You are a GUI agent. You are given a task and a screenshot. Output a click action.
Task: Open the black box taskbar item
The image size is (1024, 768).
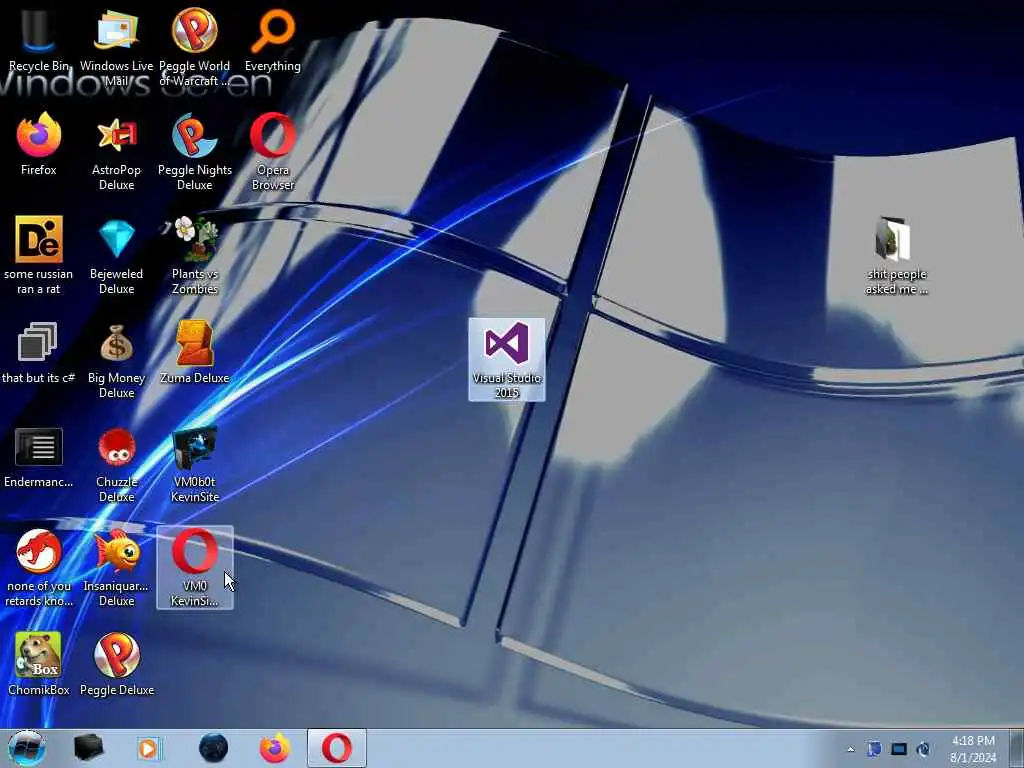pyautogui.click(x=88, y=748)
